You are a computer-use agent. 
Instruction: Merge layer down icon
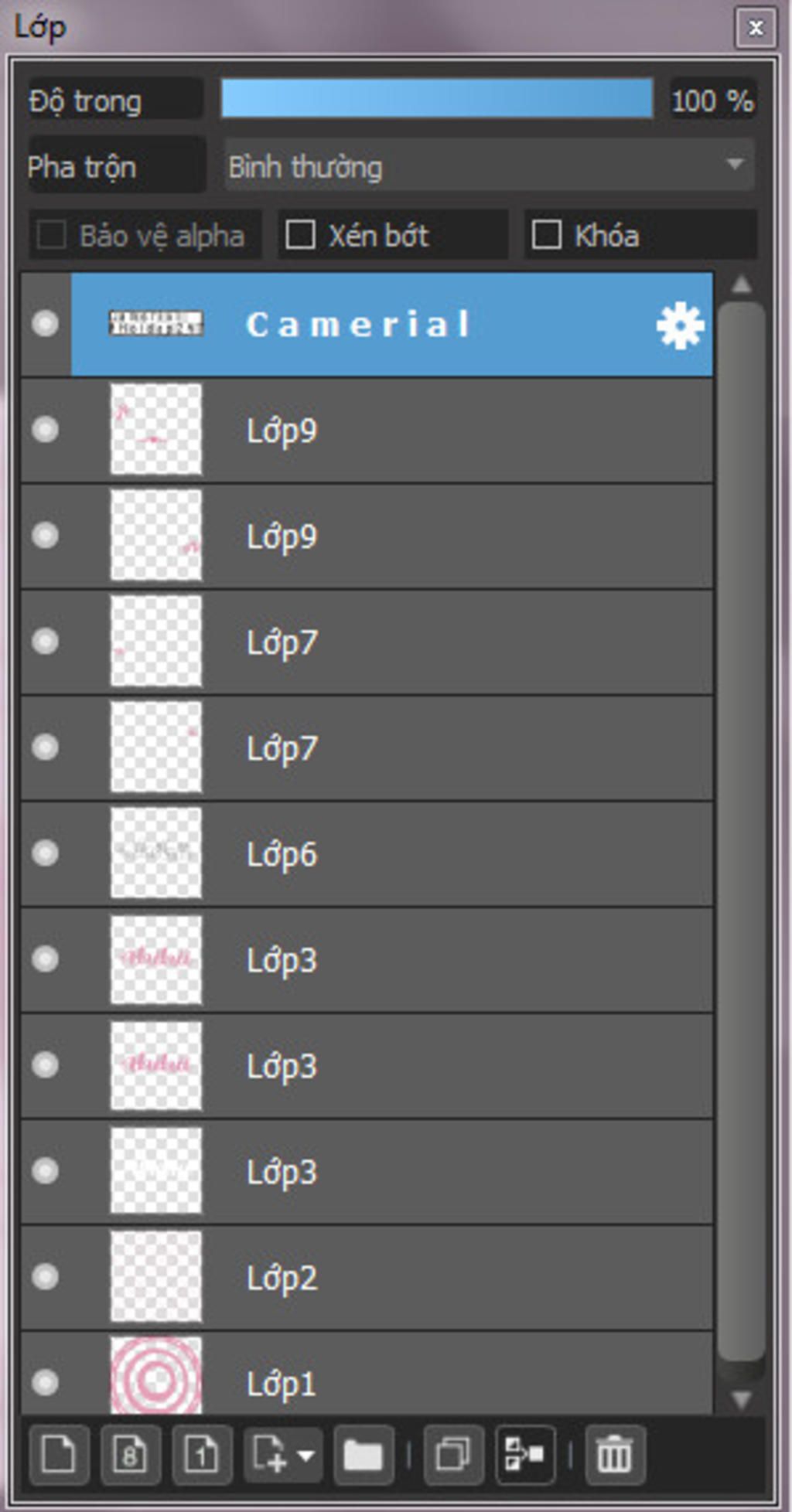[x=525, y=1456]
